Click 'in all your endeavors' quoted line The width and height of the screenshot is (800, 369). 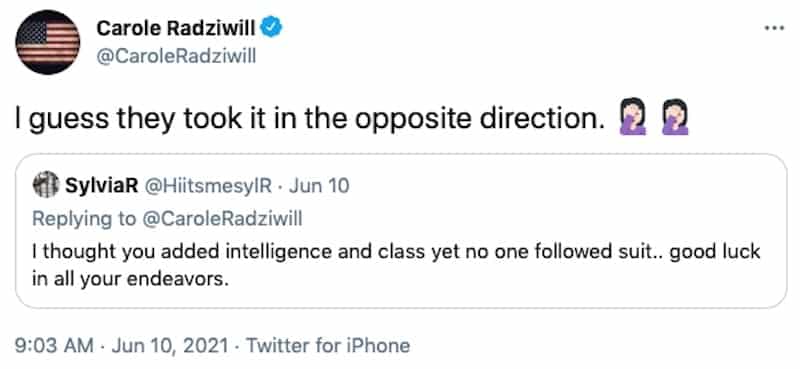click(130, 280)
